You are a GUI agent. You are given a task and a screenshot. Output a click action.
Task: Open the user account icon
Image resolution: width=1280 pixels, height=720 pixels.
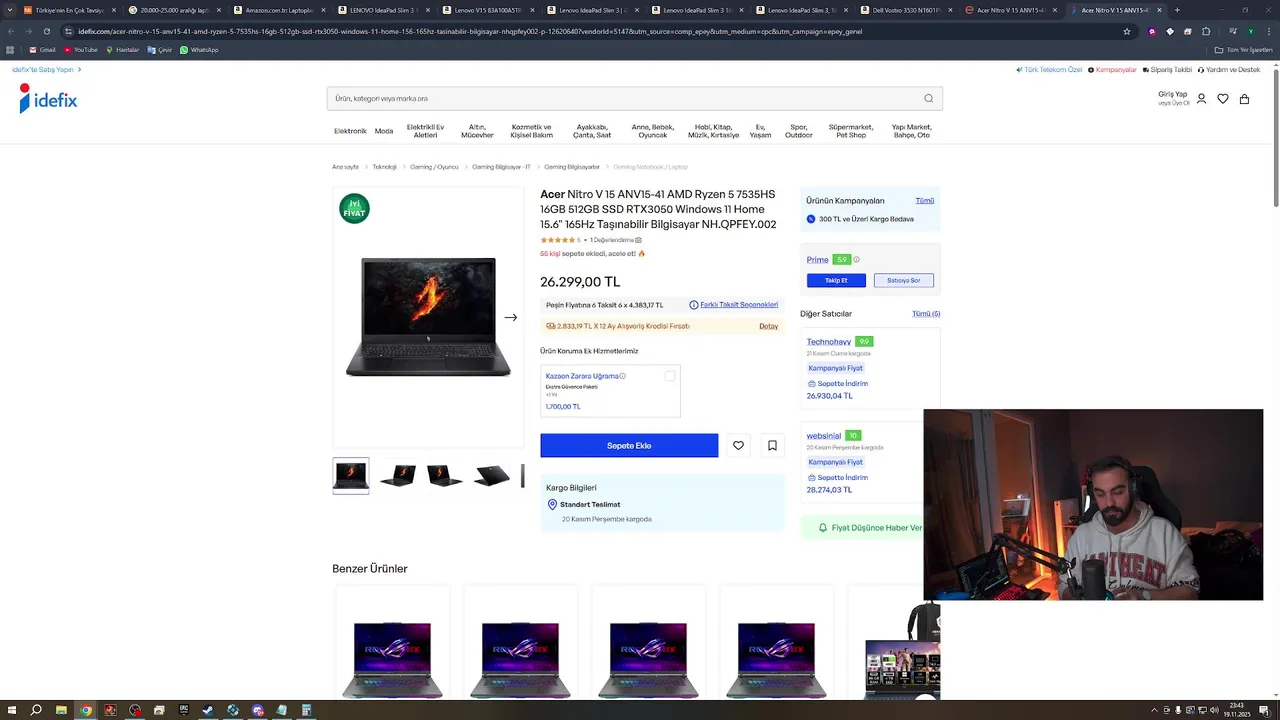pos(1201,99)
